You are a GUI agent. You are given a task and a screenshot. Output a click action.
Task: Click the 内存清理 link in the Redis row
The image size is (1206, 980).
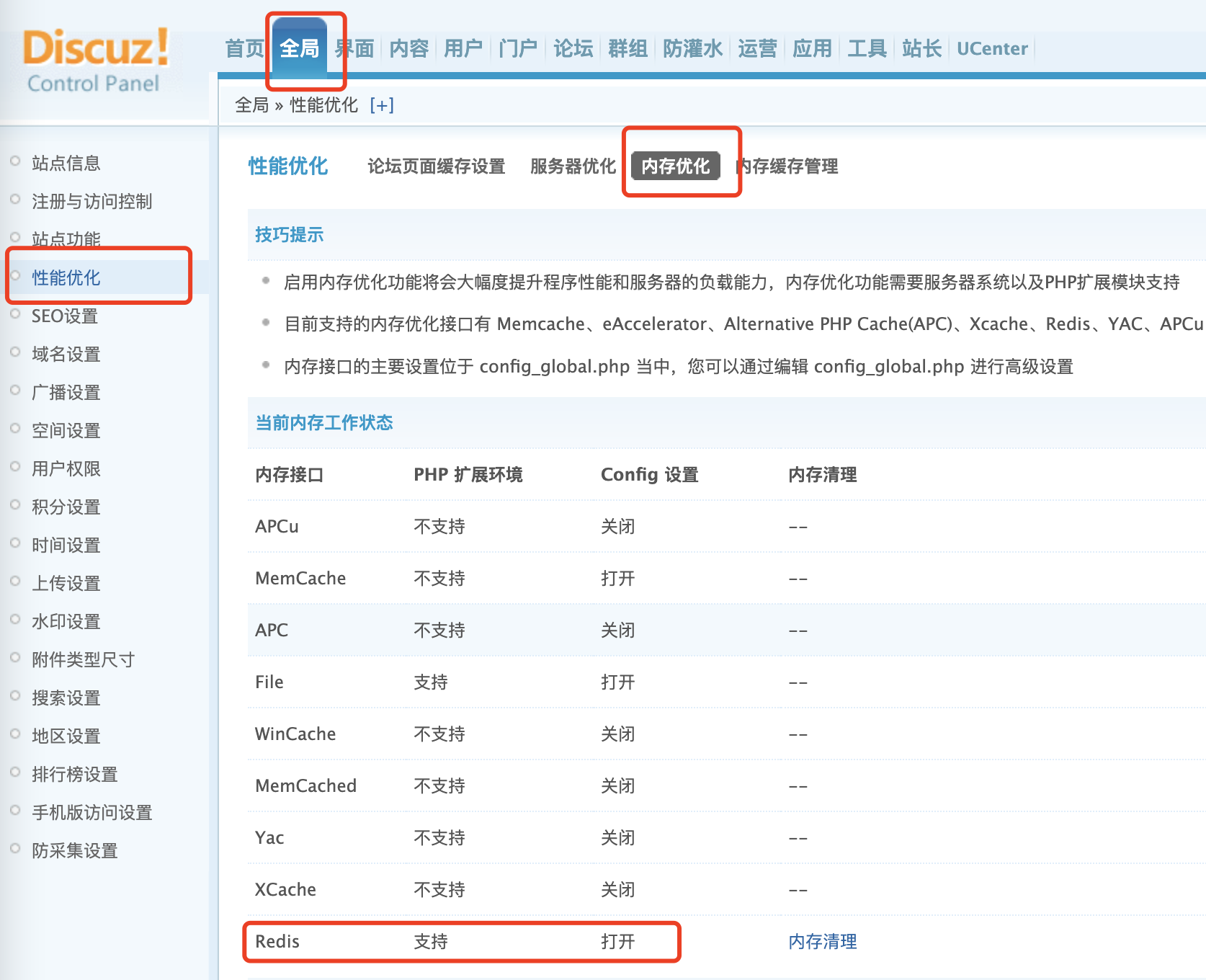[823, 941]
